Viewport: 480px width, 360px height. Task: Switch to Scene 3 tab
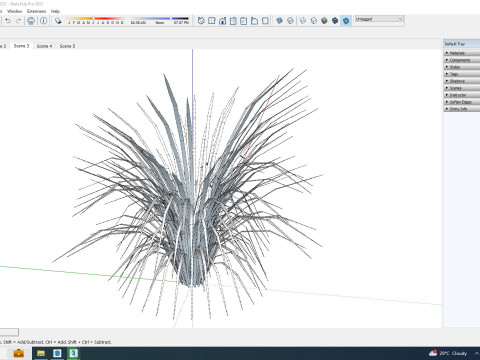click(21, 46)
